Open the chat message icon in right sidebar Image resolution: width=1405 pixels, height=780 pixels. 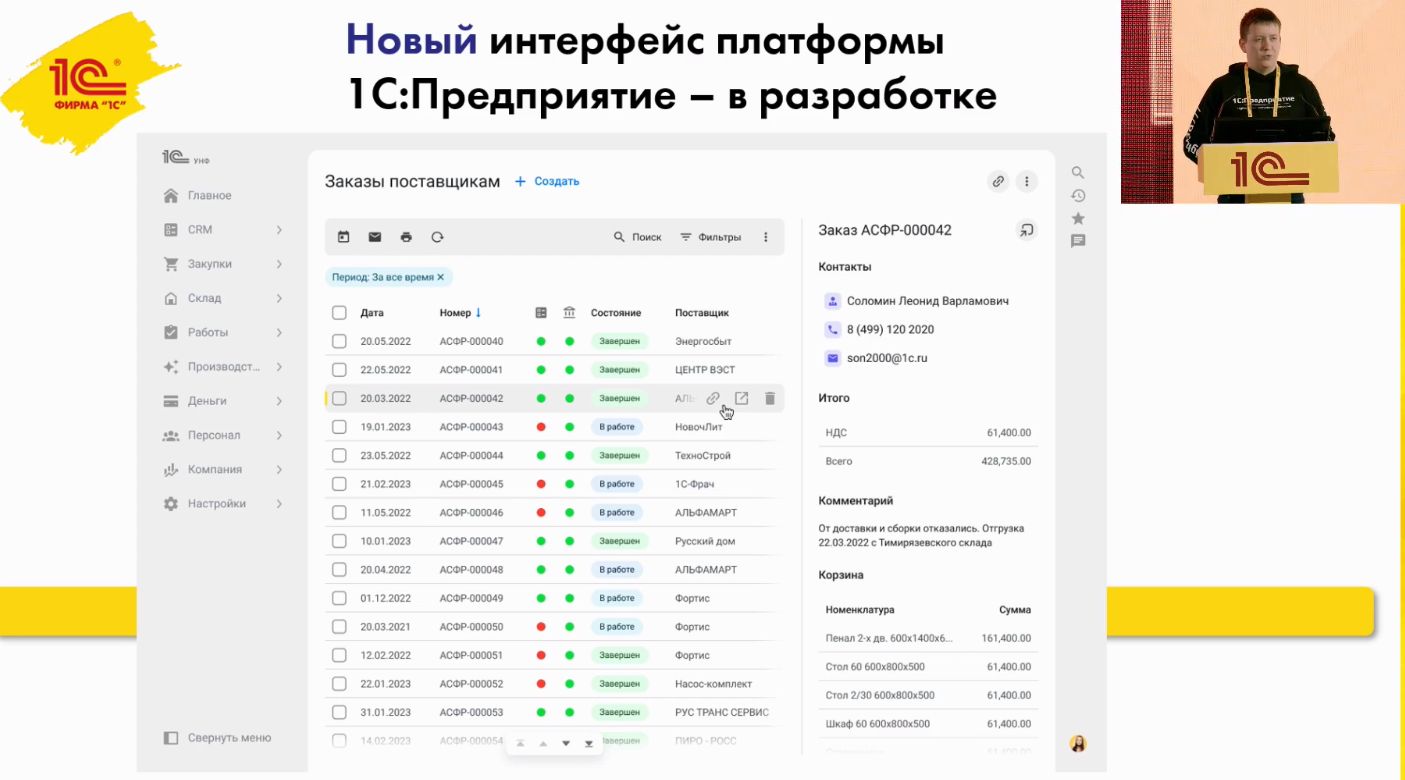coord(1078,241)
